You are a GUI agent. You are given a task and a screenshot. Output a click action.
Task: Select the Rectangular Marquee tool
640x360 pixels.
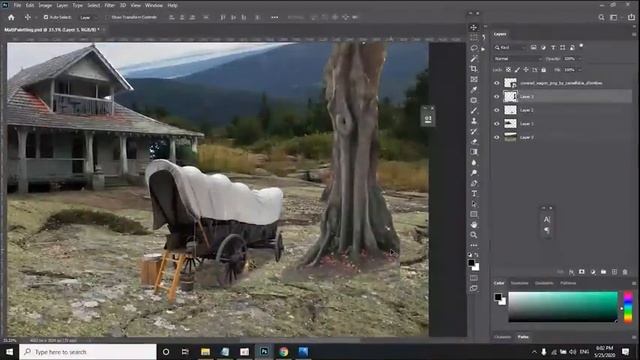coord(473,38)
